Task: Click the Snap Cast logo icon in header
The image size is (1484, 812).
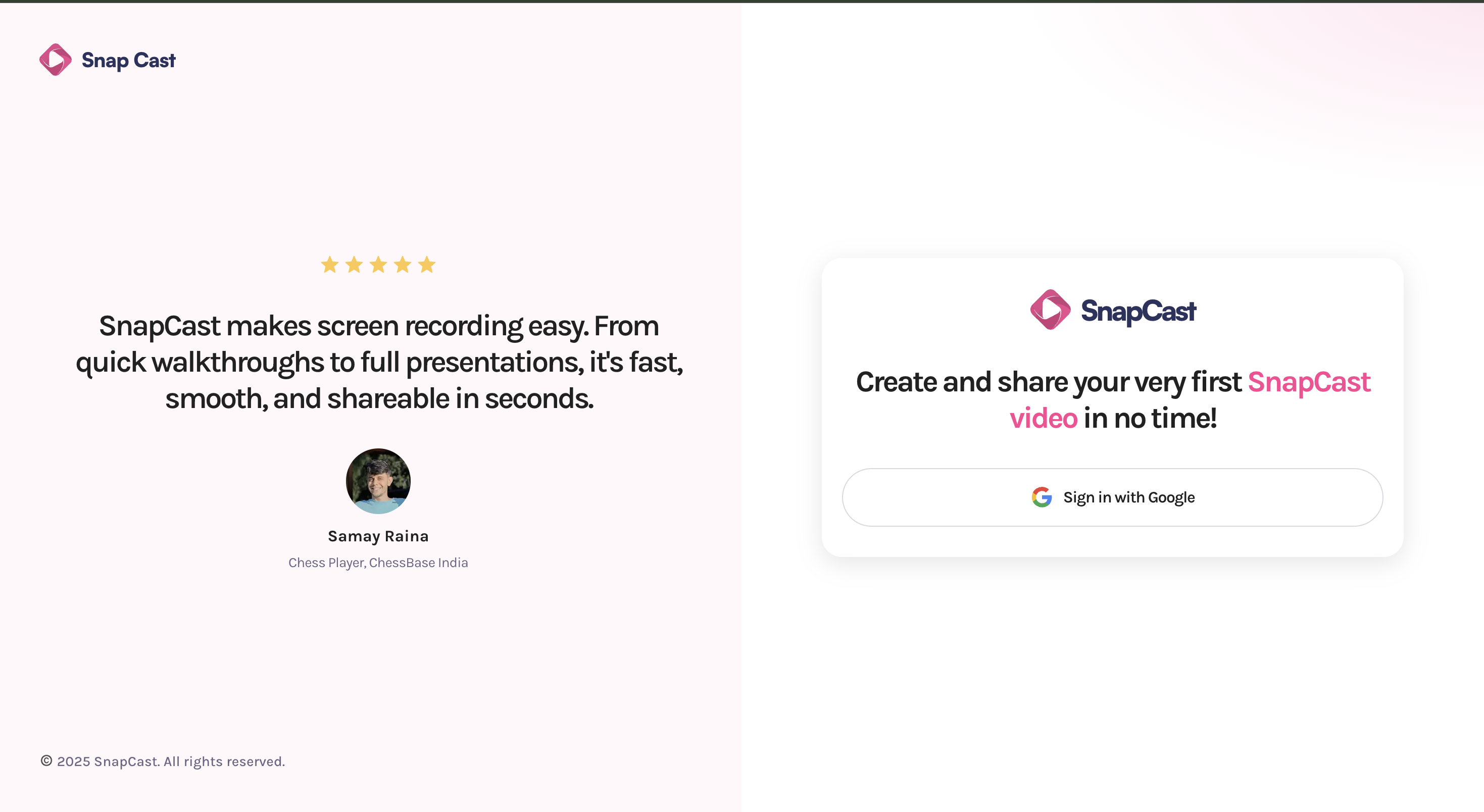Action: tap(55, 60)
